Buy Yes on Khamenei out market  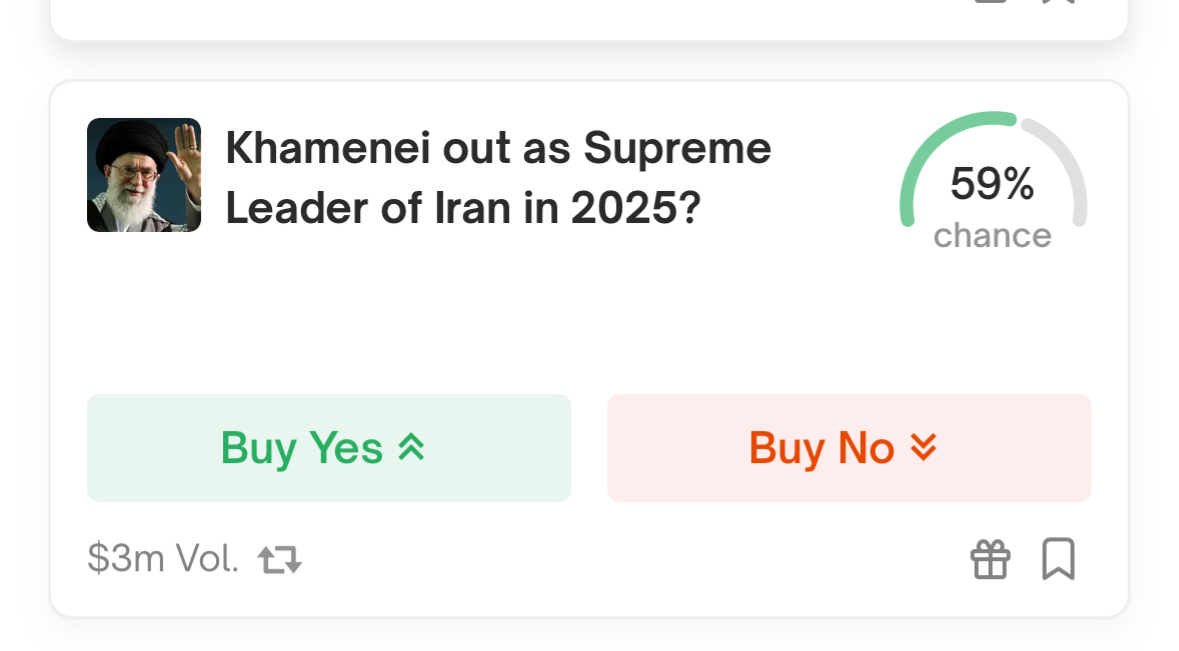[329, 448]
